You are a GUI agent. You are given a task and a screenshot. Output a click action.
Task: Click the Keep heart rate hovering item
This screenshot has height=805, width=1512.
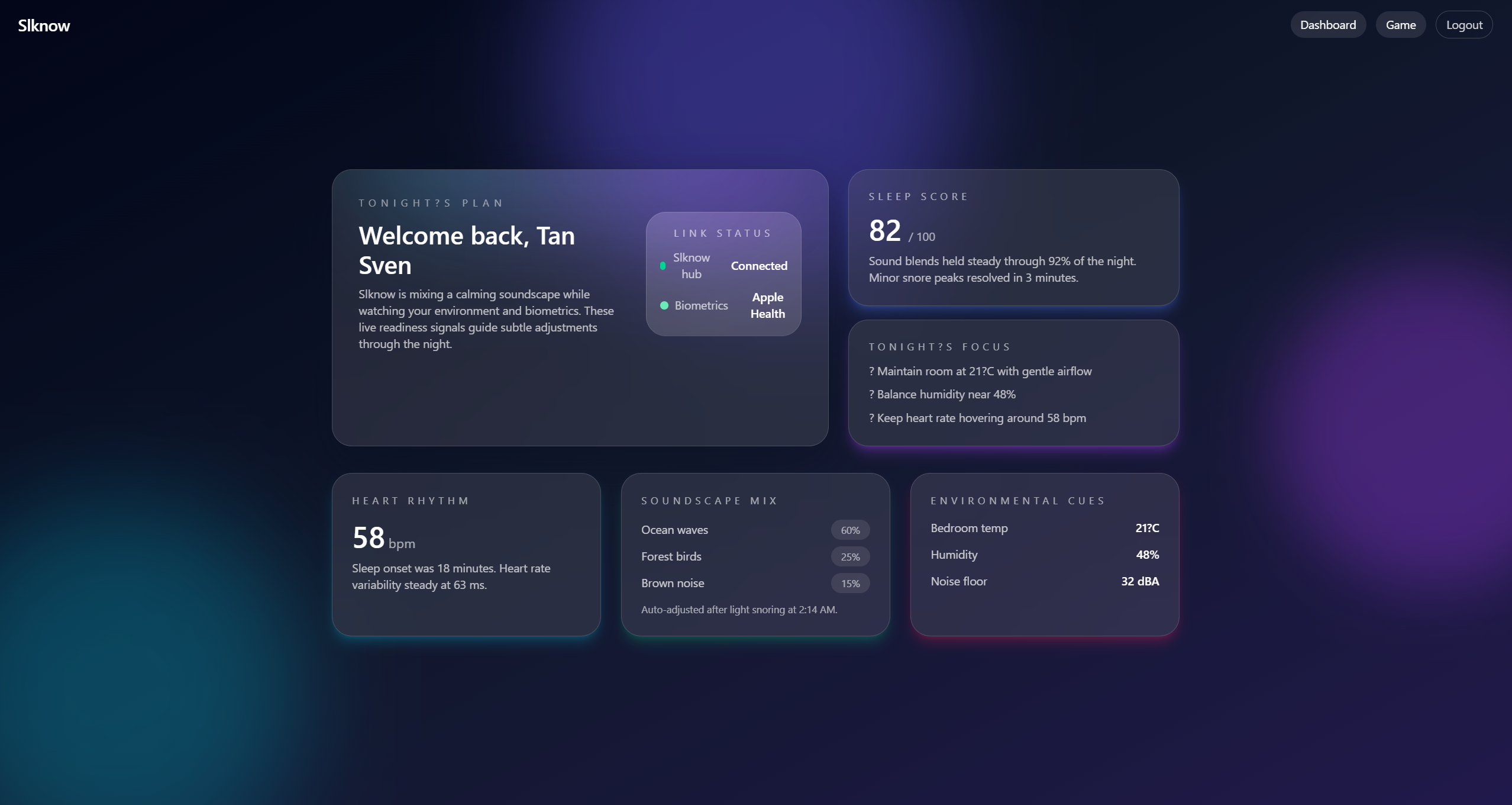(x=977, y=418)
